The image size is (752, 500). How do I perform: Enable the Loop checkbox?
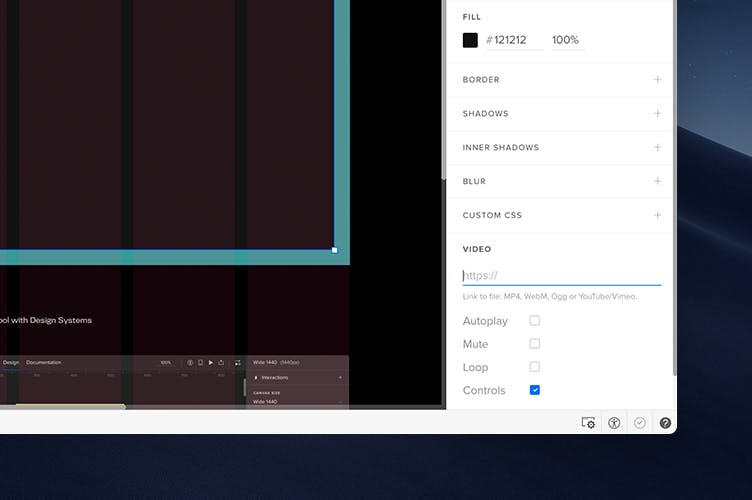click(x=535, y=367)
